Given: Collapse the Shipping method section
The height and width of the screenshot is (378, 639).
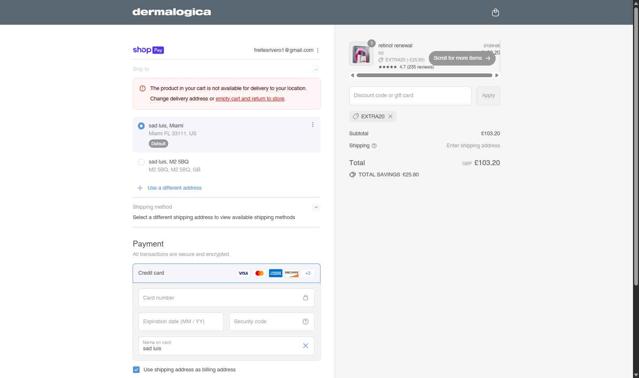Looking at the screenshot, I should click(316, 207).
